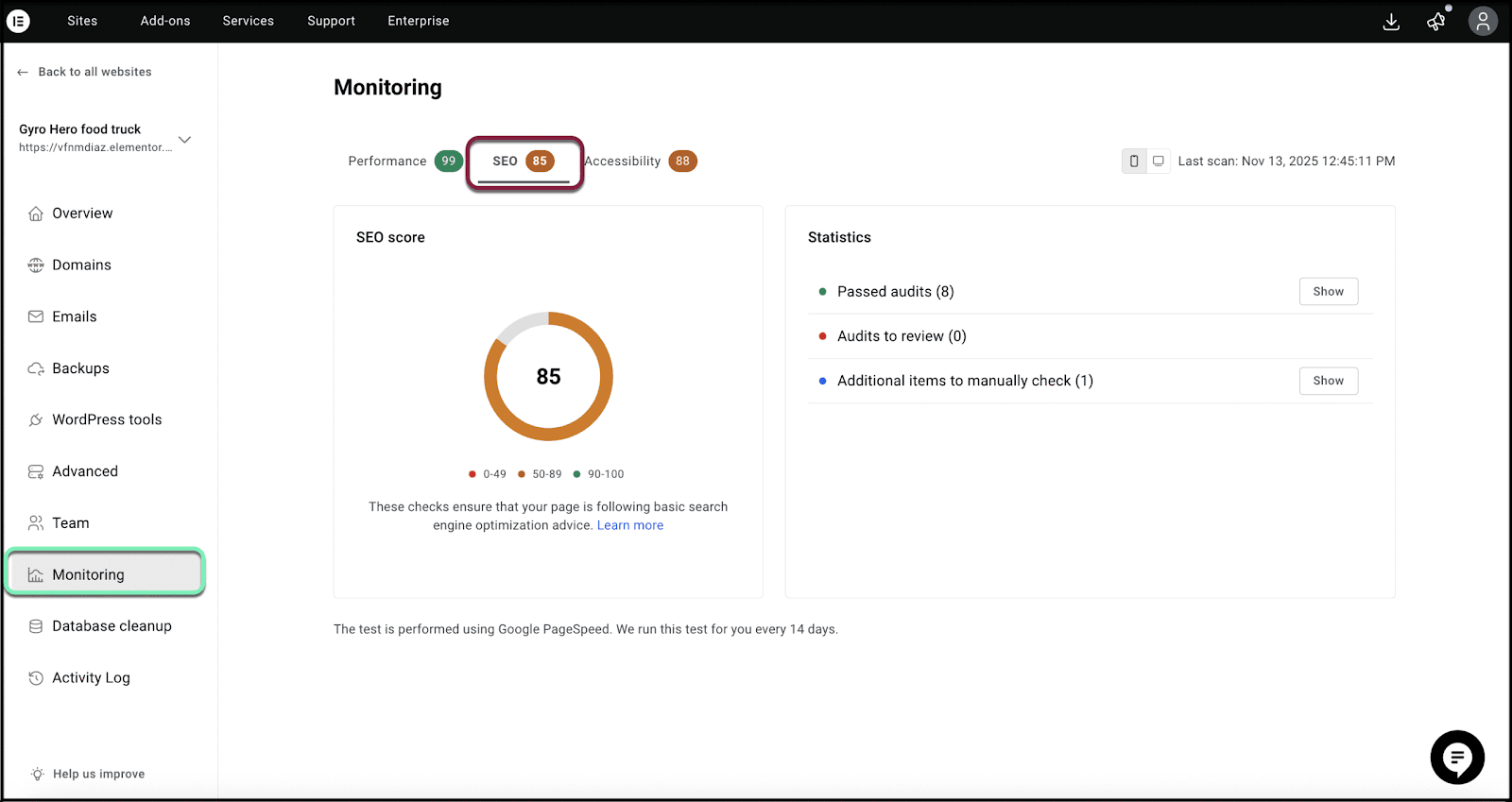Viewport: 1512px width, 802px height.
Task: Click the Database cleanup icon
Action: coord(35,625)
